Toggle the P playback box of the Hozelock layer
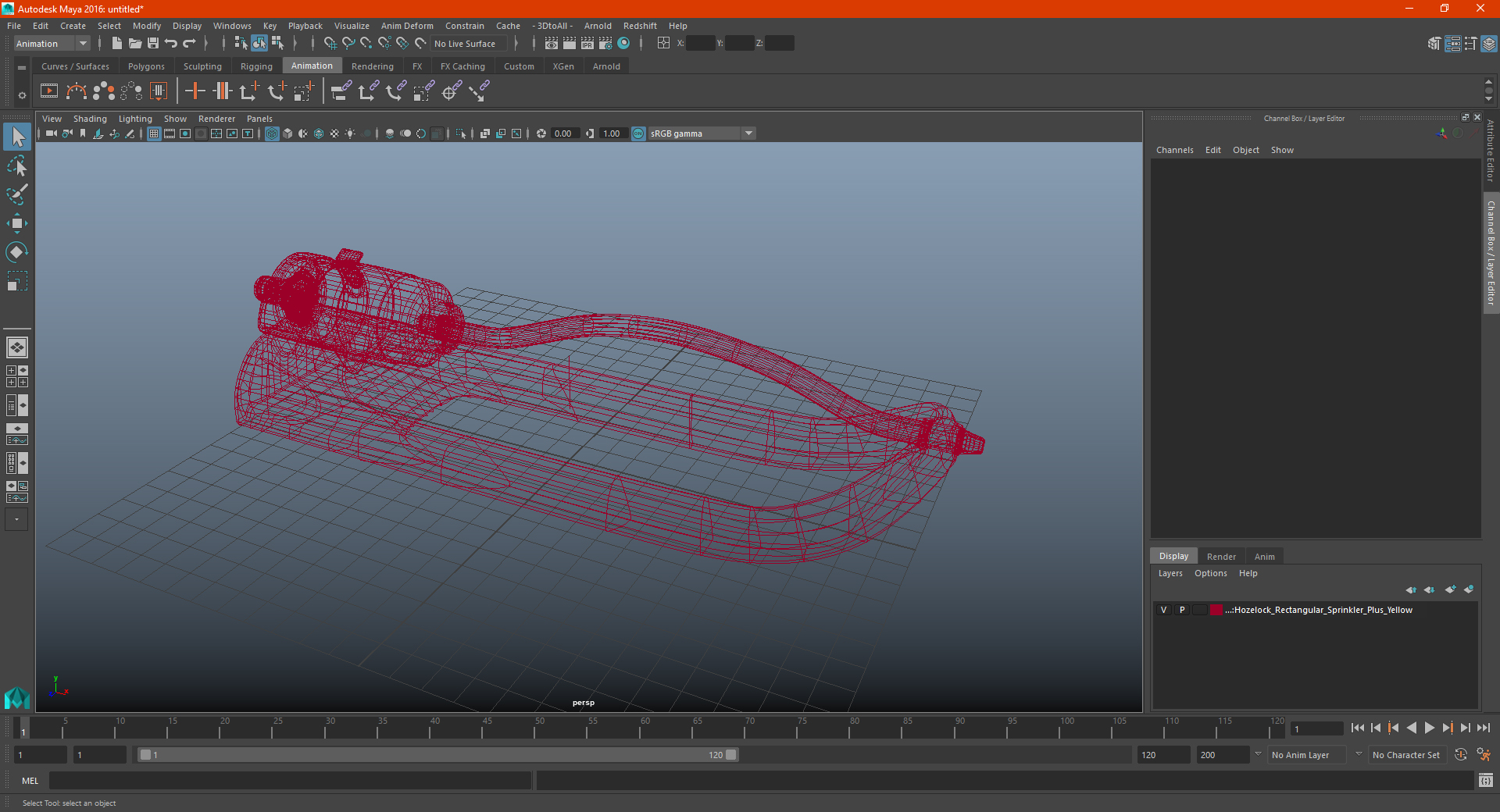This screenshot has height=812, width=1500. coord(1182,610)
